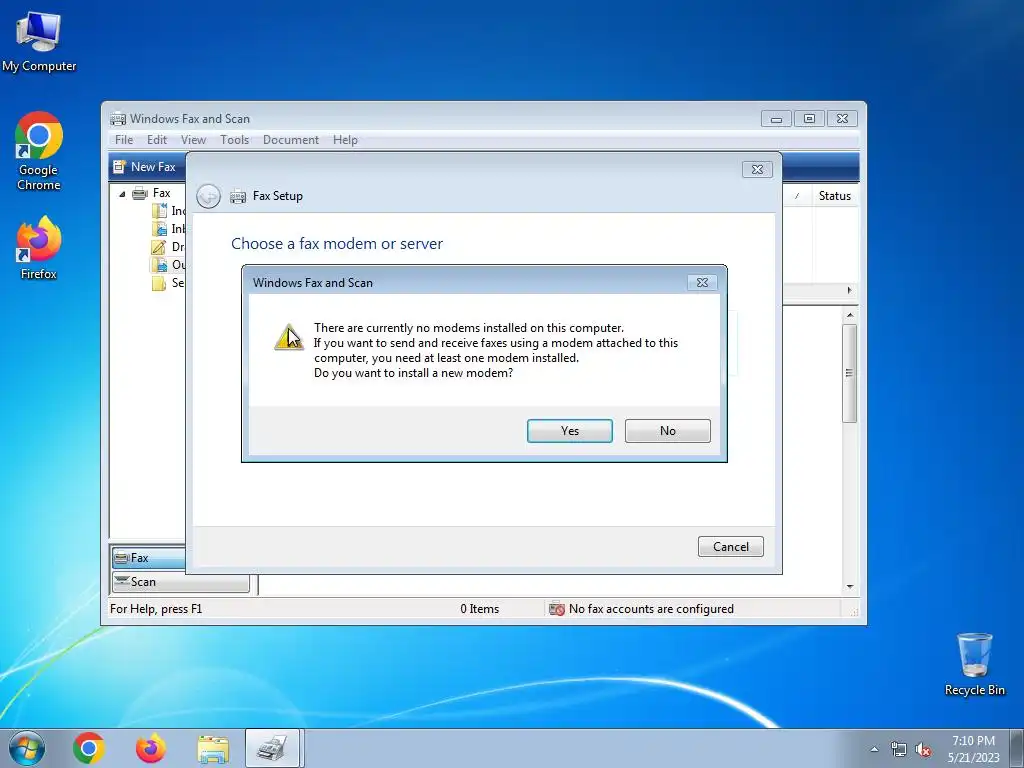Open My Computer desktop icon

tap(39, 41)
